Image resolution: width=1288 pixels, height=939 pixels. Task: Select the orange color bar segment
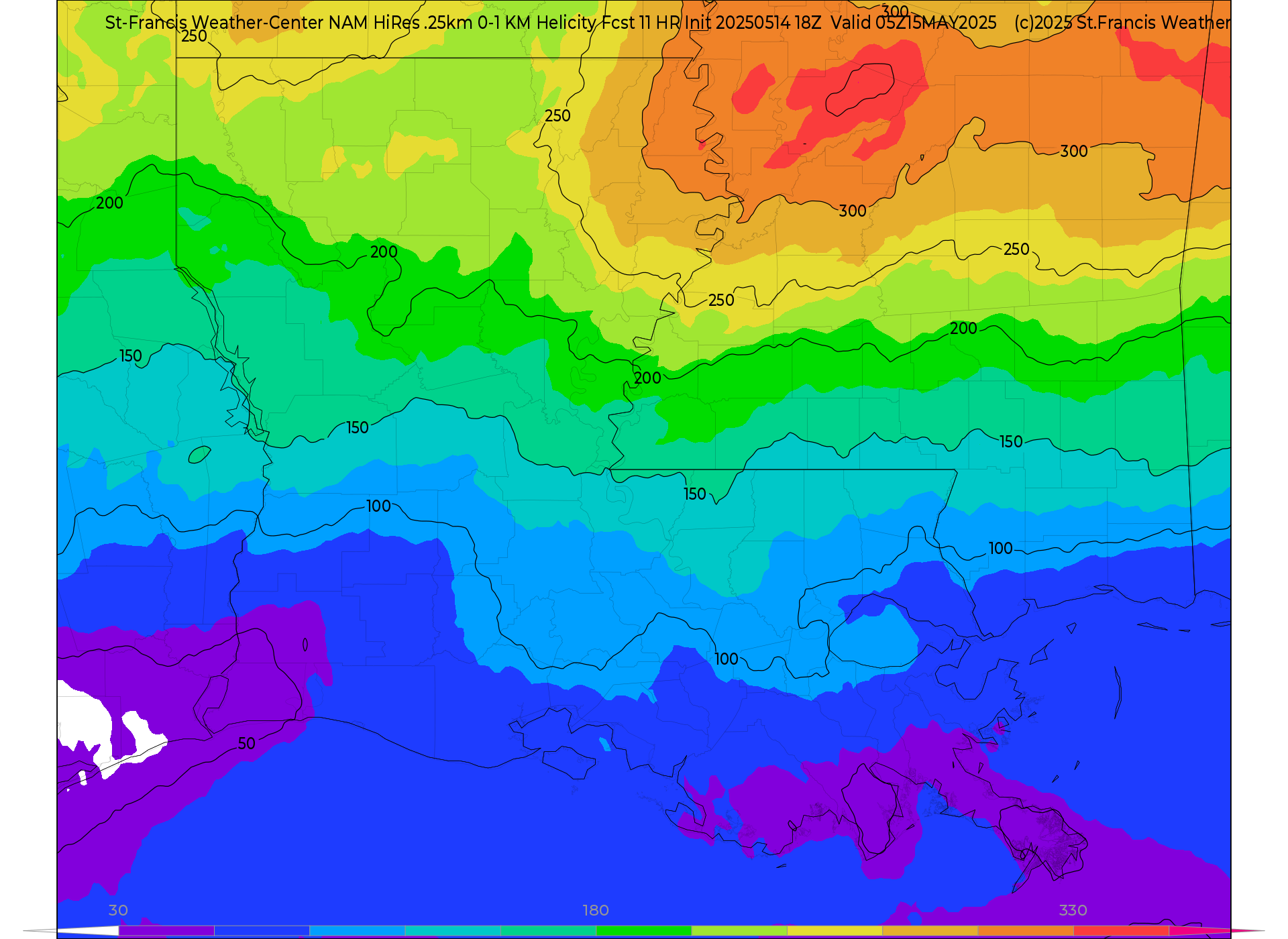[1026, 931]
